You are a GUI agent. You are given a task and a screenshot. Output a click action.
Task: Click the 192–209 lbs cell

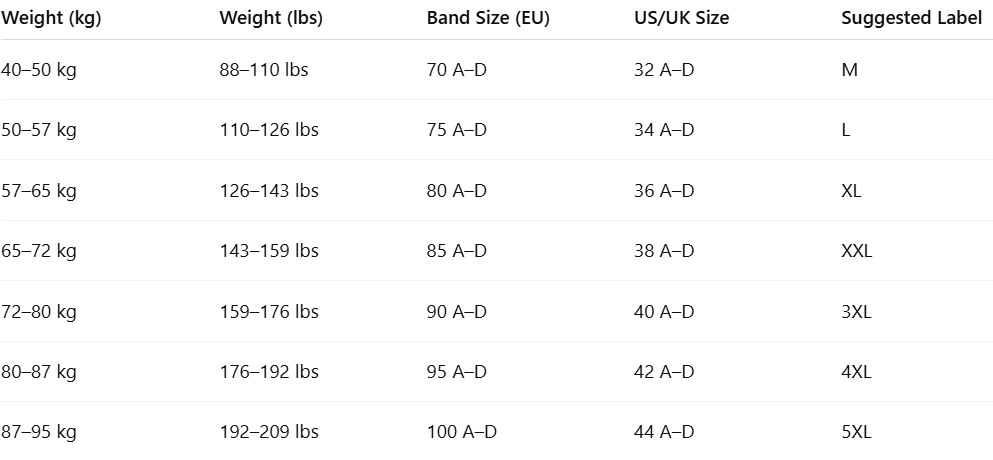pyautogui.click(x=269, y=432)
